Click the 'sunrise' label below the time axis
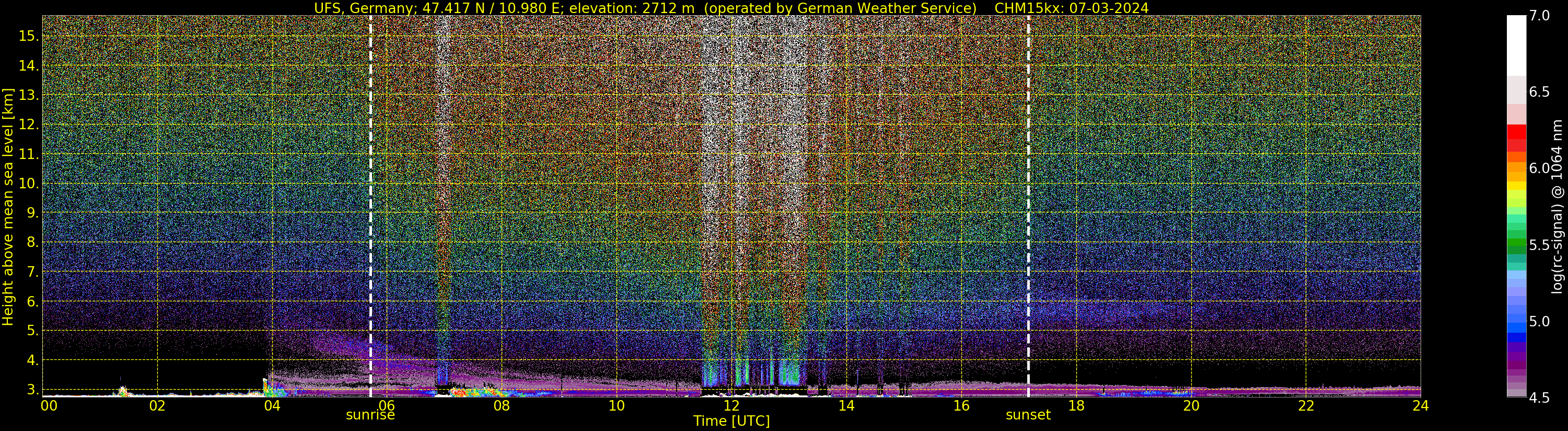This screenshot has height=431, width=1568. [370, 415]
